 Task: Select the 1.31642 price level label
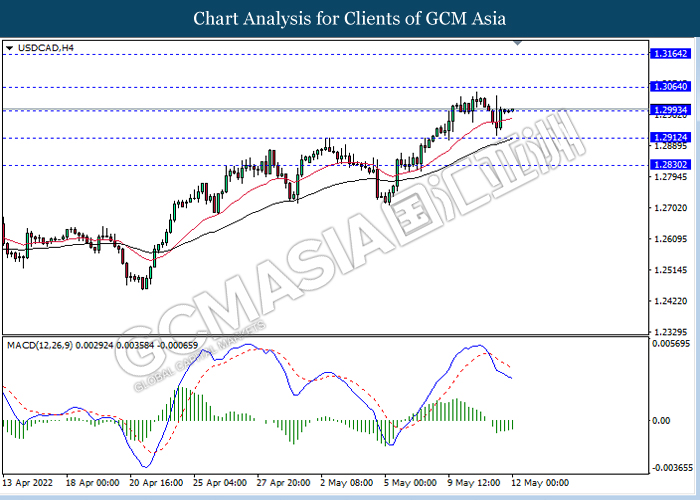[671, 54]
